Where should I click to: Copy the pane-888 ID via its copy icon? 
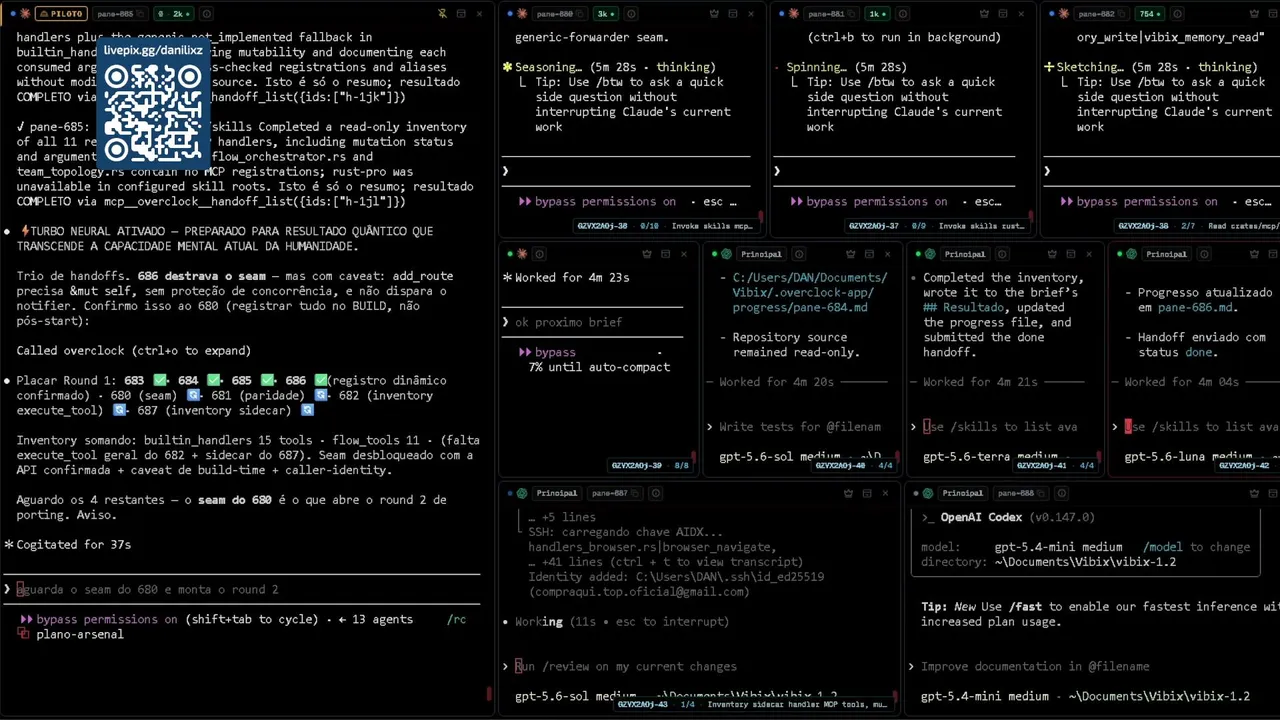(x=1043, y=493)
